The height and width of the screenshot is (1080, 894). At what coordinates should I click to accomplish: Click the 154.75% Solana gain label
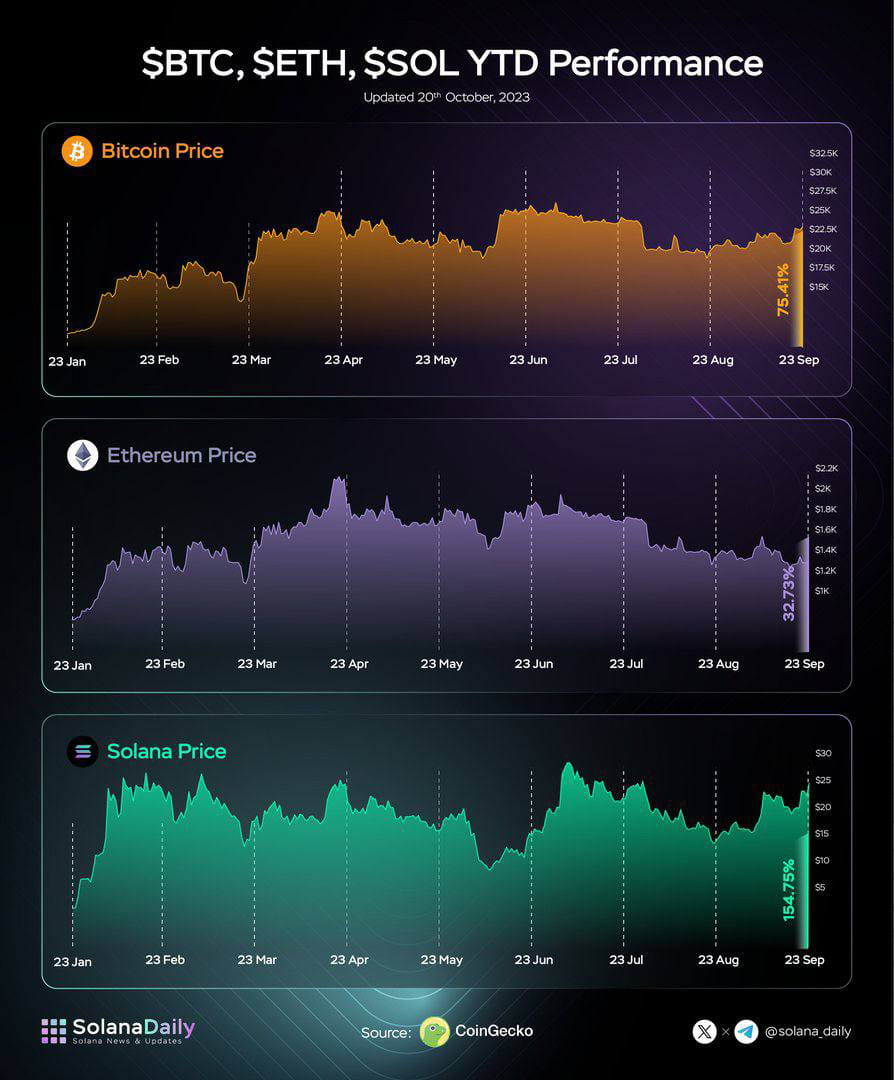(789, 890)
